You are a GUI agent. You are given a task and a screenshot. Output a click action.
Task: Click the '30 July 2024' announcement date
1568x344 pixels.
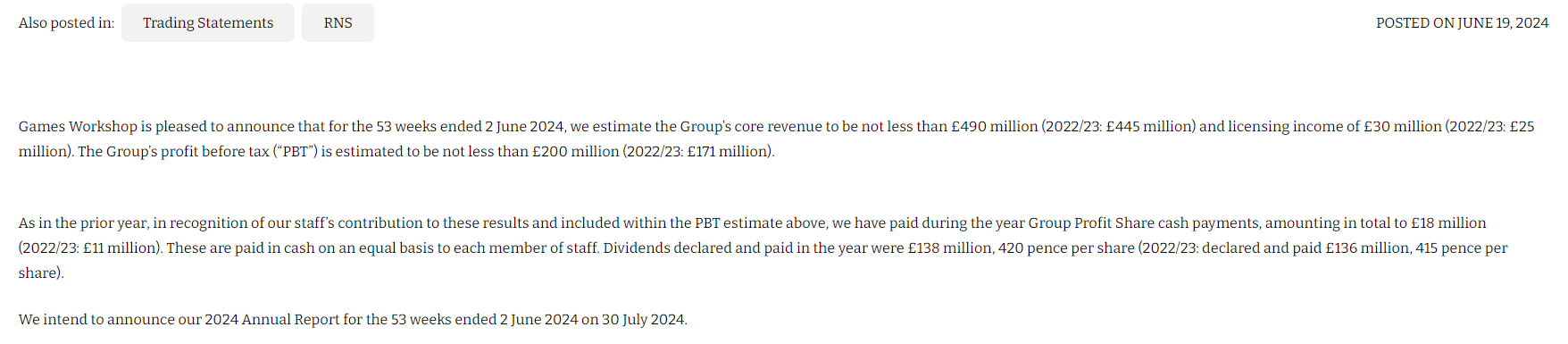tap(643, 320)
